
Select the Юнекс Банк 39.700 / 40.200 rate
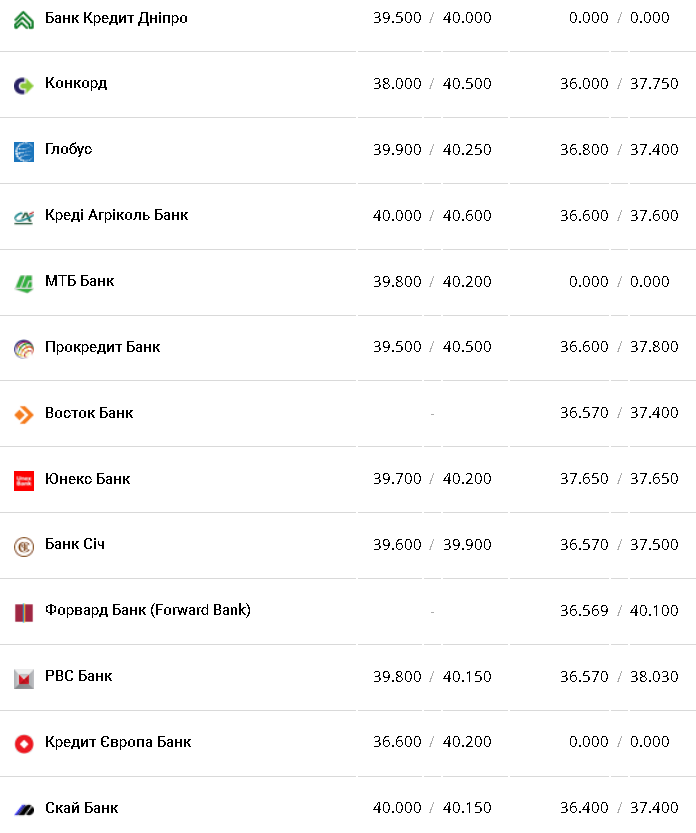[x=432, y=479]
